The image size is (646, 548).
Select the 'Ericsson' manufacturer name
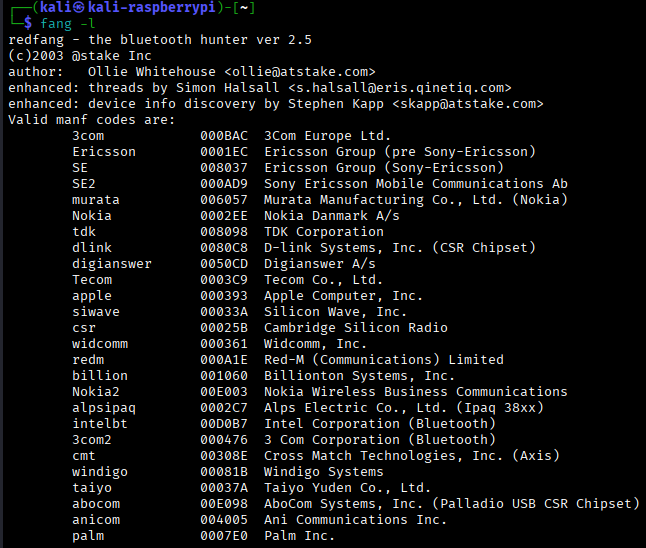coord(104,152)
